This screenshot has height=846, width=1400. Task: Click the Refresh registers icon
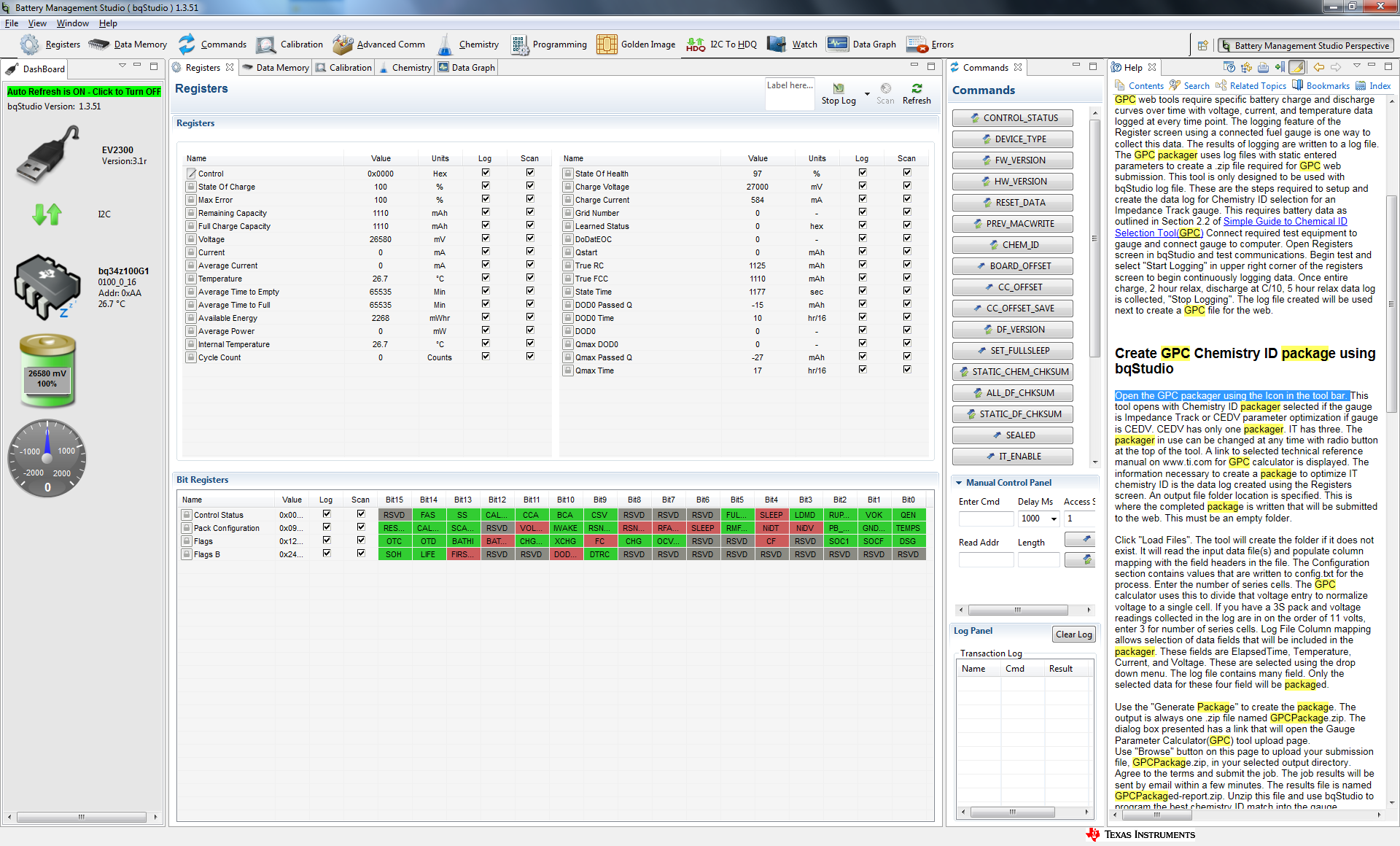[x=917, y=89]
